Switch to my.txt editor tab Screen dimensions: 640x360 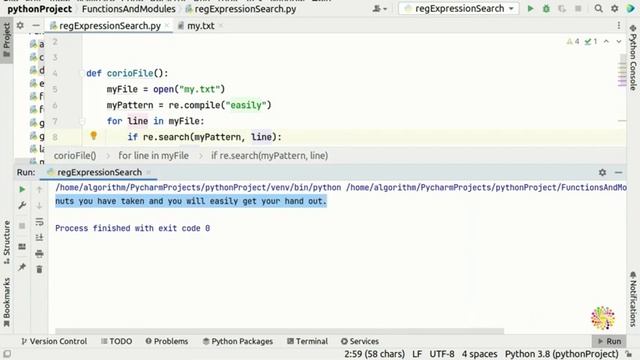(x=200, y=26)
